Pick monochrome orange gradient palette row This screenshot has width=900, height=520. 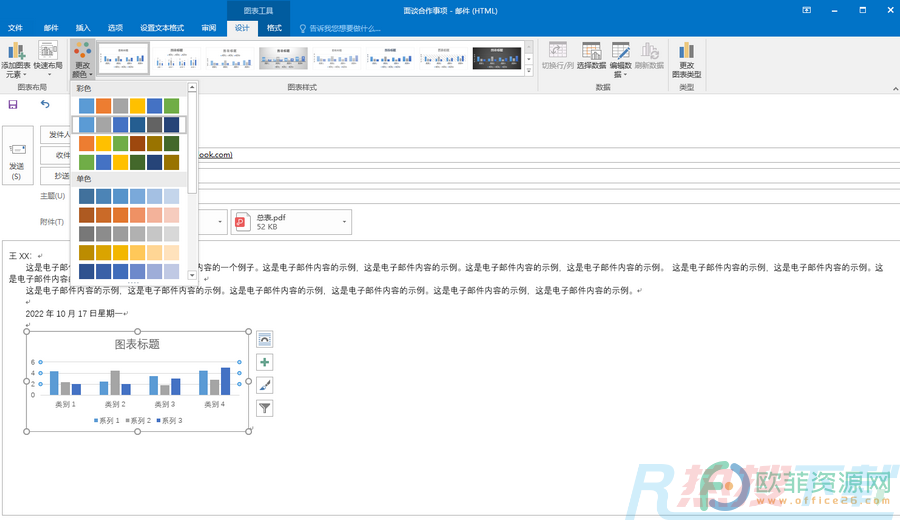(129, 215)
